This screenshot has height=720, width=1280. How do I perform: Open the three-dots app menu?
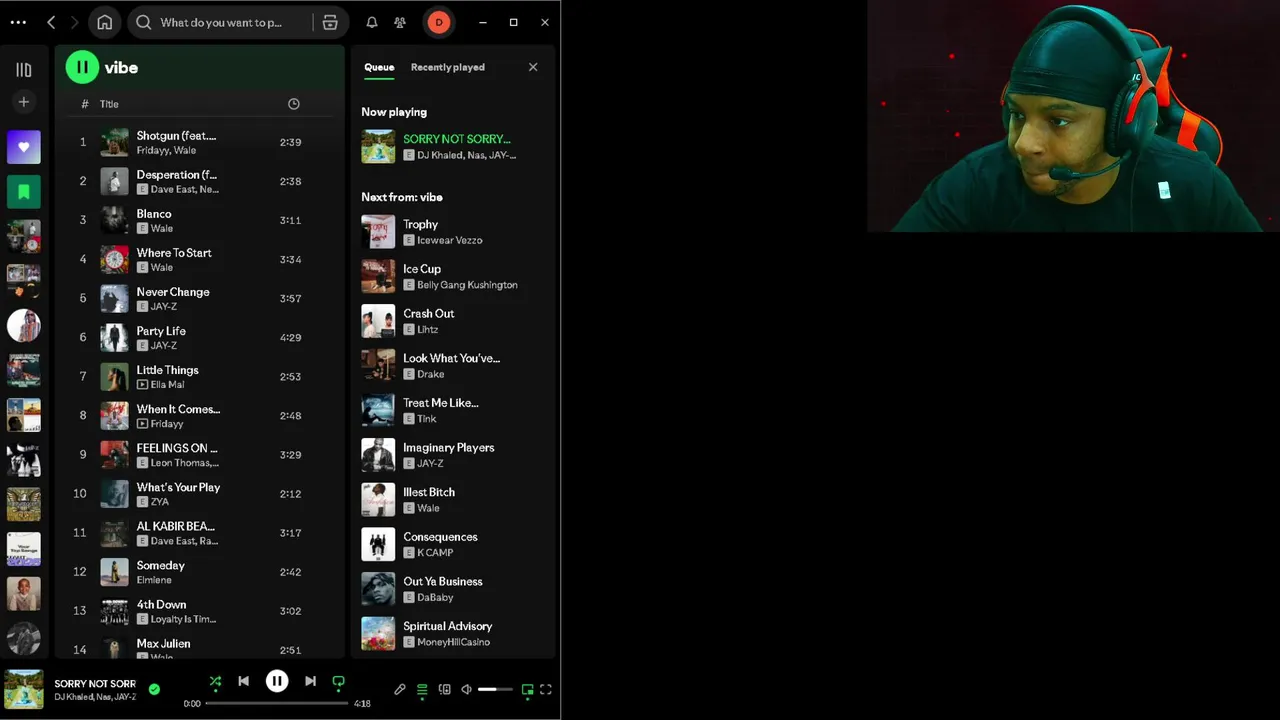pos(18,22)
